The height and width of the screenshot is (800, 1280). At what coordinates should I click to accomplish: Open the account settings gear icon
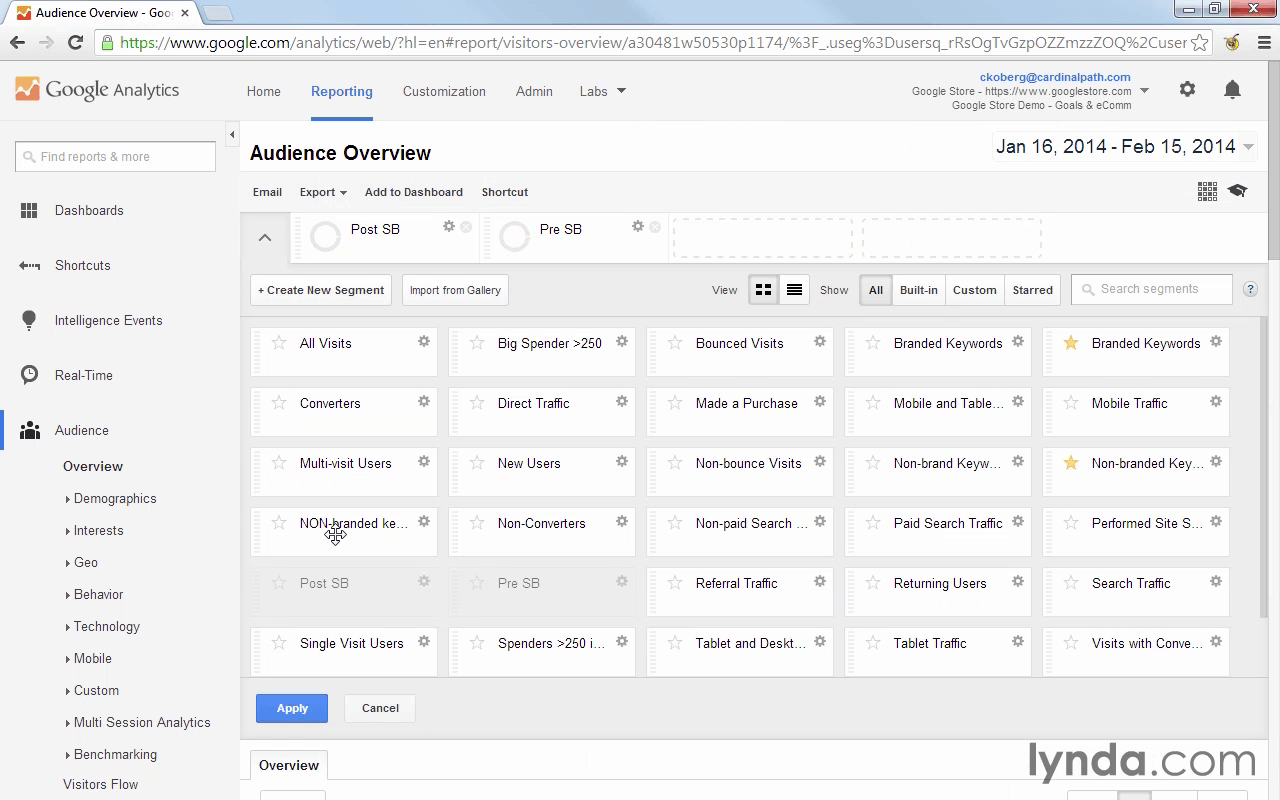click(1187, 89)
